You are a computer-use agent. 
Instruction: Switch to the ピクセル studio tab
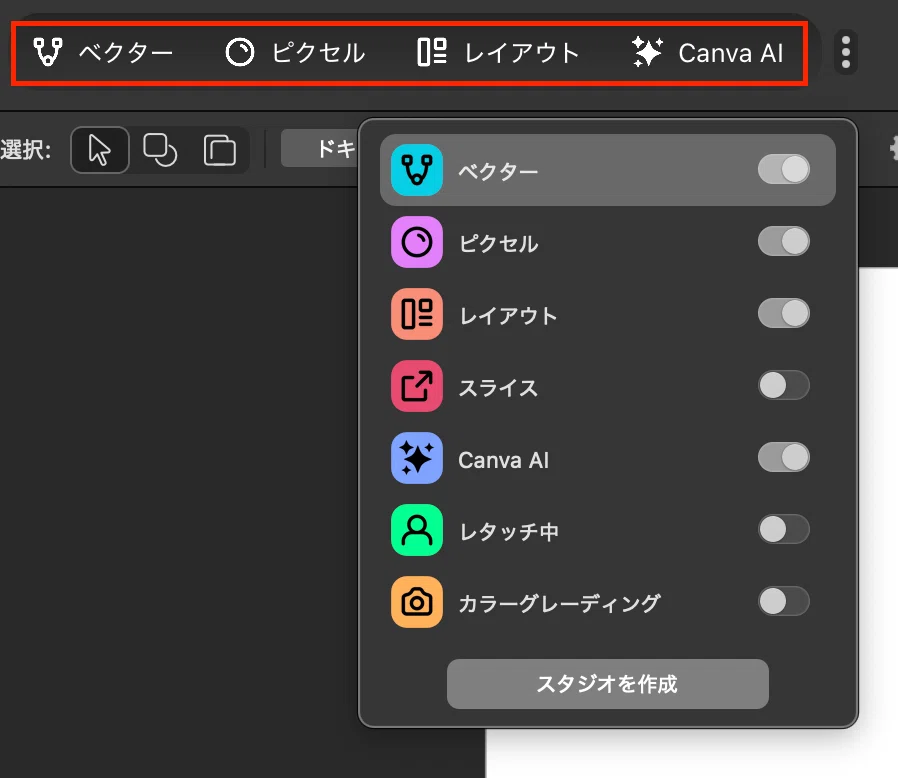coord(296,53)
